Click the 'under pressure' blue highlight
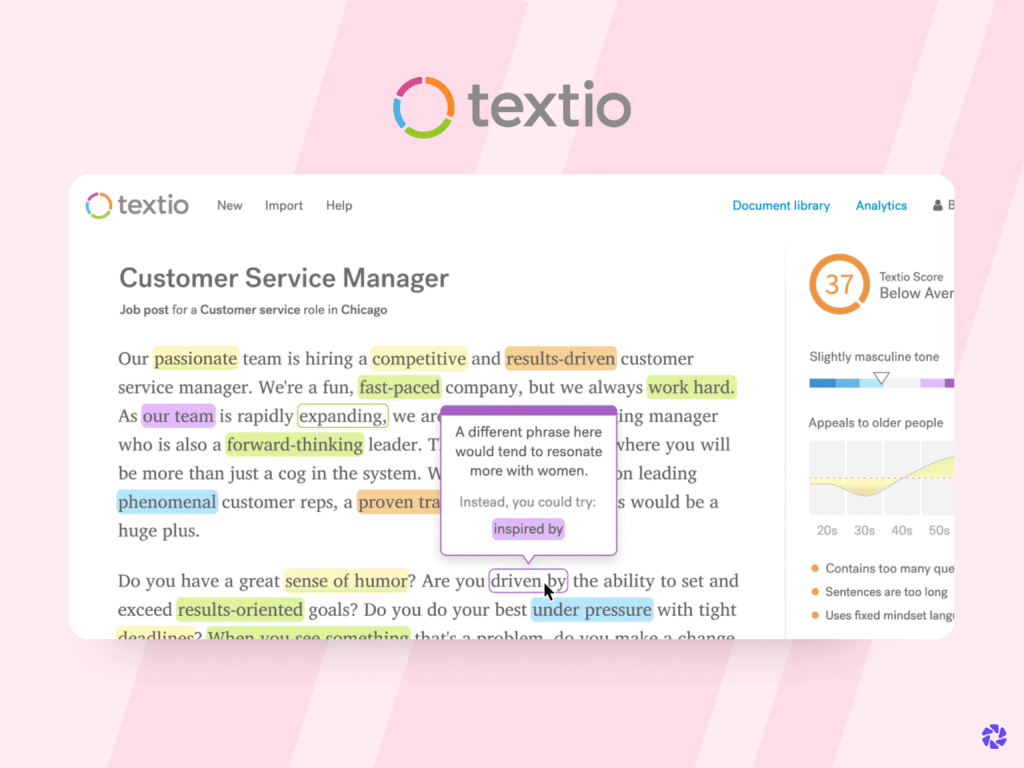This screenshot has width=1024, height=768. click(592, 610)
